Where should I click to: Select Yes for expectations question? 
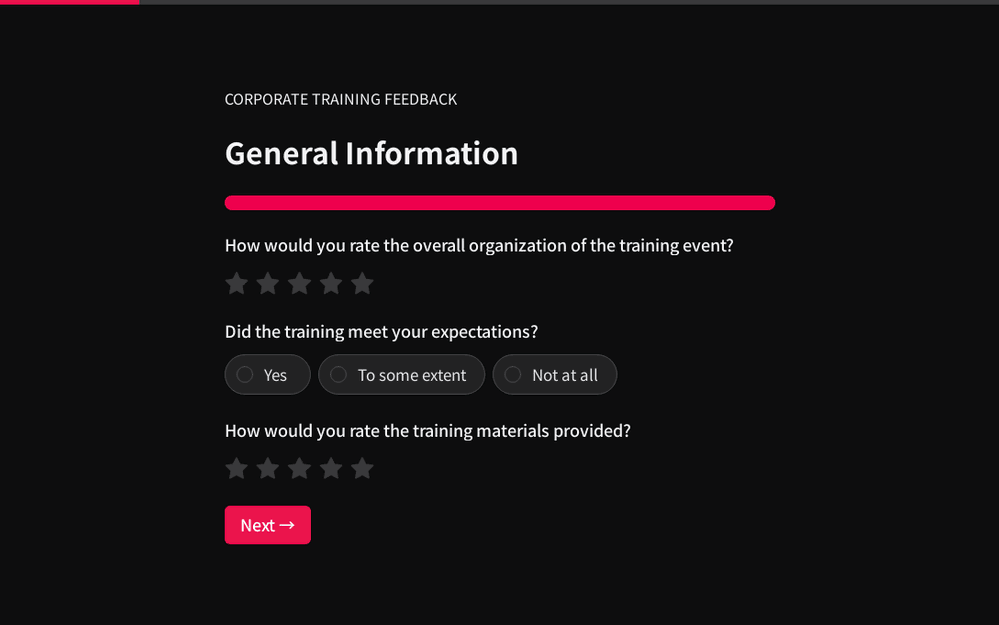tap(246, 375)
